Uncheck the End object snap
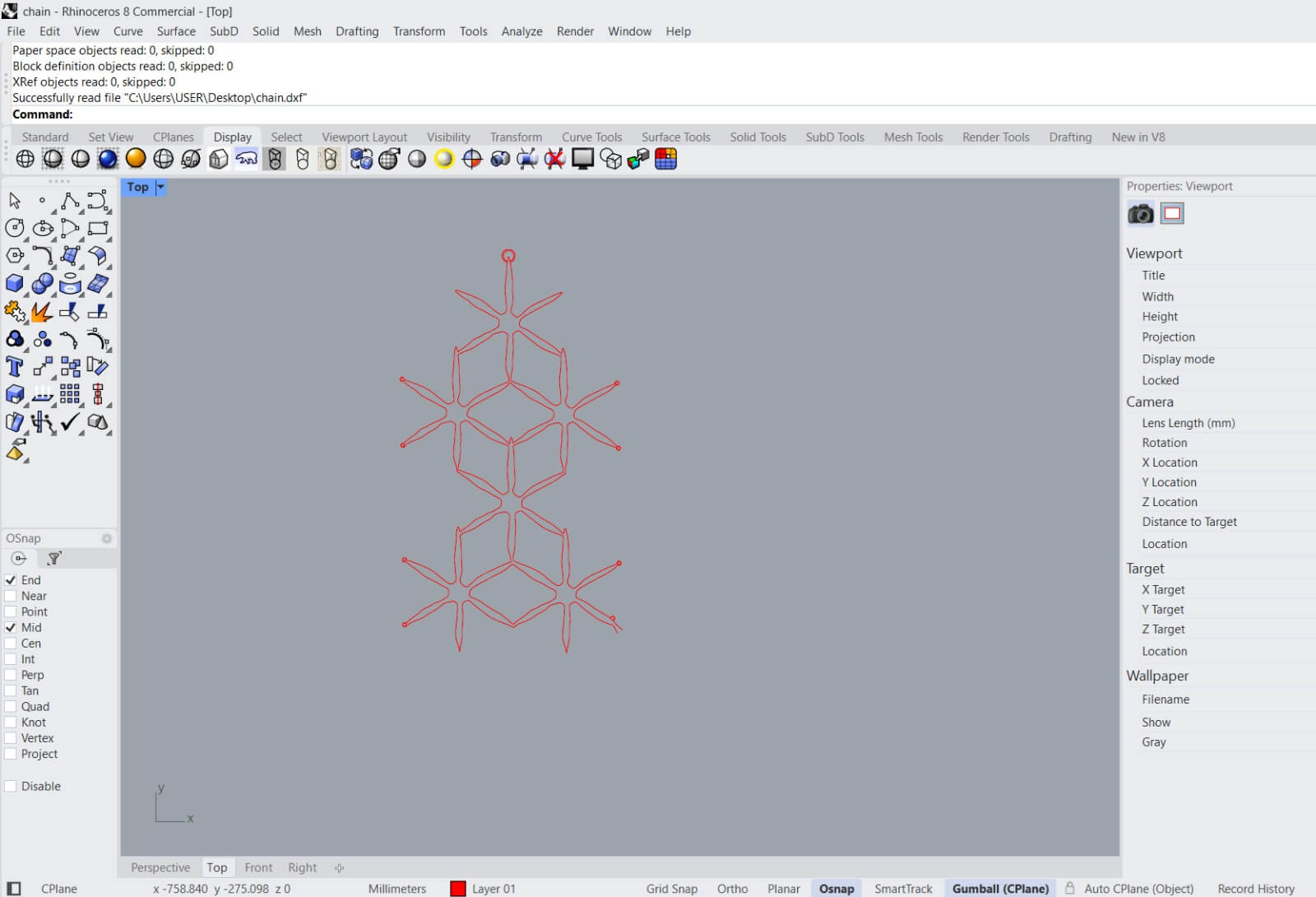 11,580
